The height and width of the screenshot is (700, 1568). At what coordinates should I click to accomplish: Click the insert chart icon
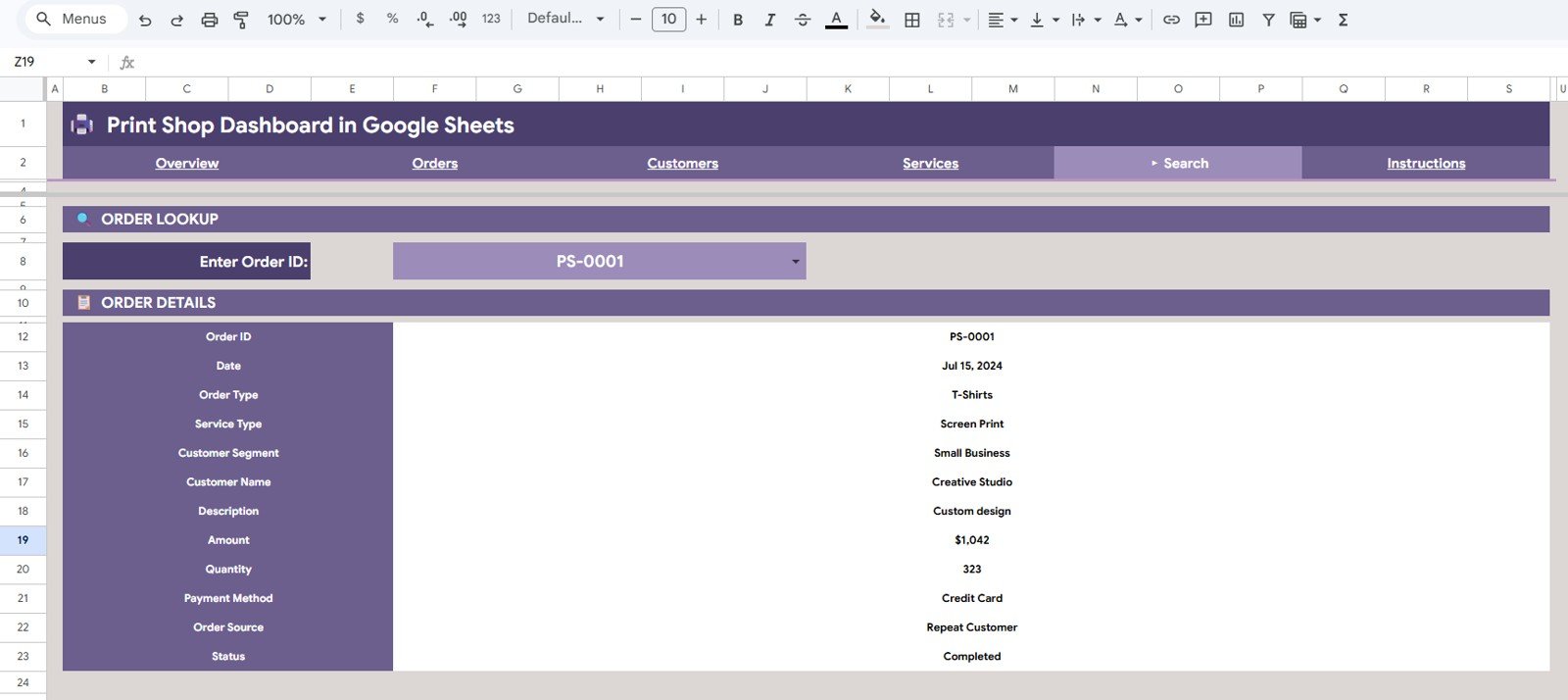click(x=1237, y=20)
